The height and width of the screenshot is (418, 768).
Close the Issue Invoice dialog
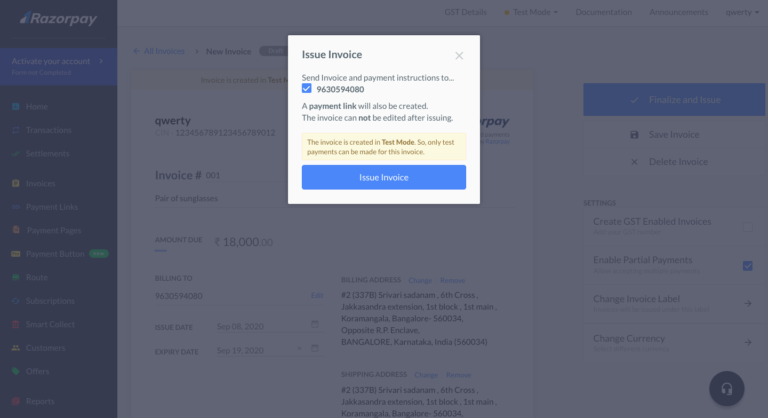[x=459, y=56]
